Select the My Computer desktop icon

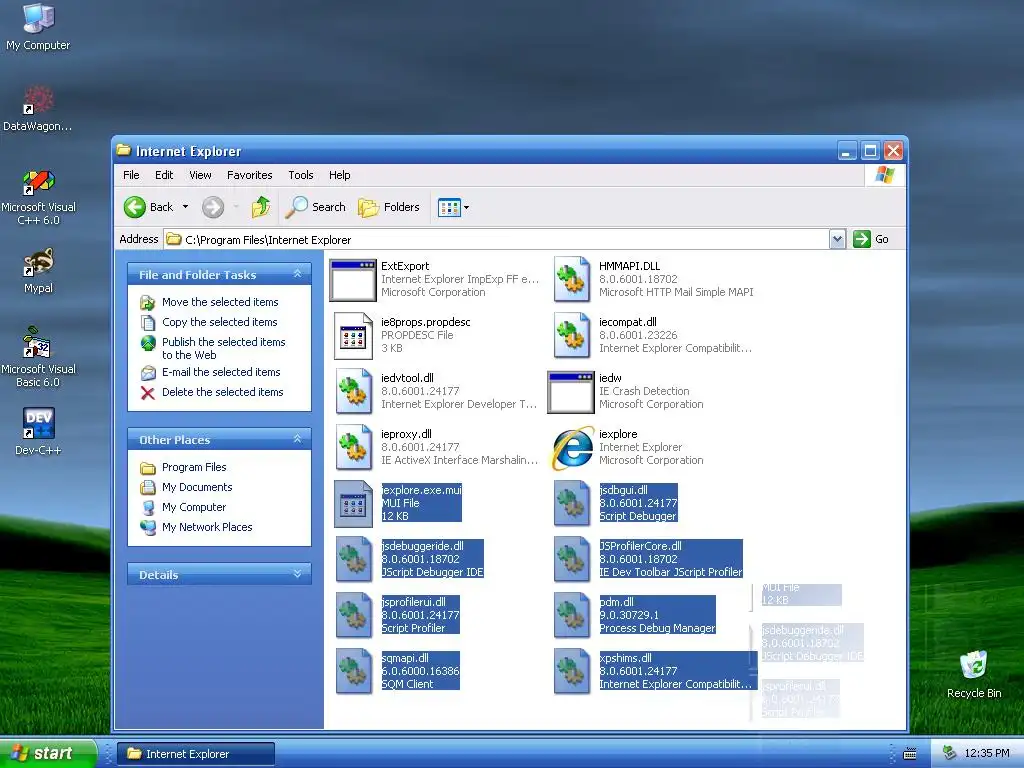[38, 27]
